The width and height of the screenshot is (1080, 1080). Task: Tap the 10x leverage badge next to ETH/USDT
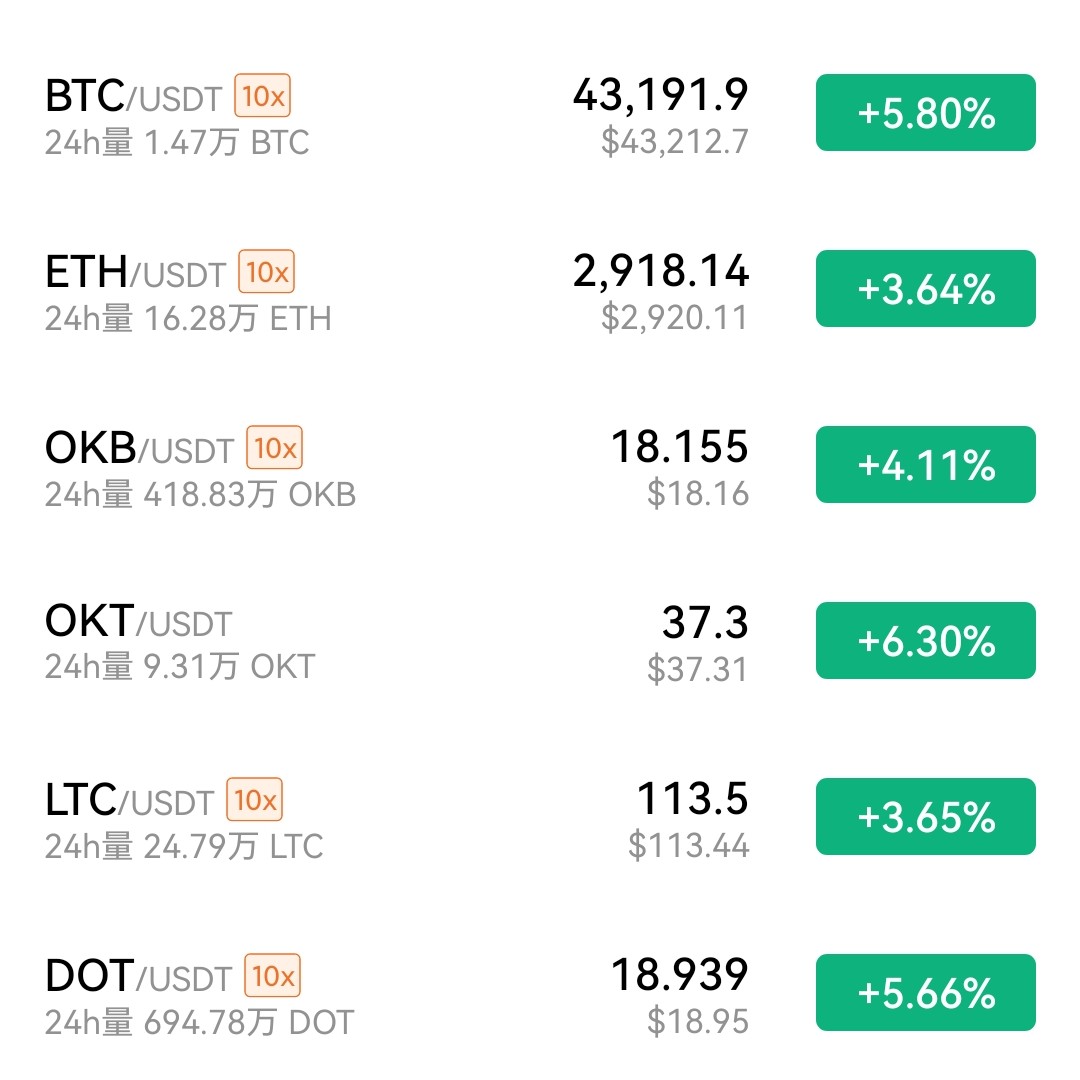coord(267,271)
